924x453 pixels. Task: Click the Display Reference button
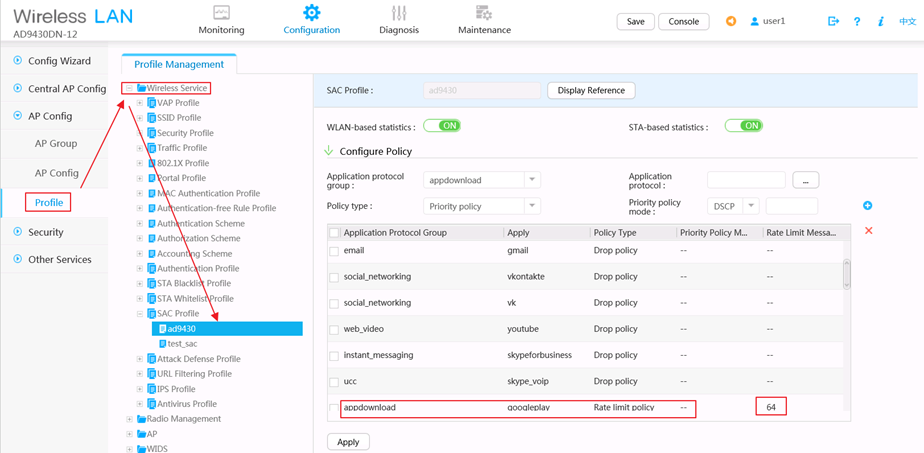(x=591, y=90)
